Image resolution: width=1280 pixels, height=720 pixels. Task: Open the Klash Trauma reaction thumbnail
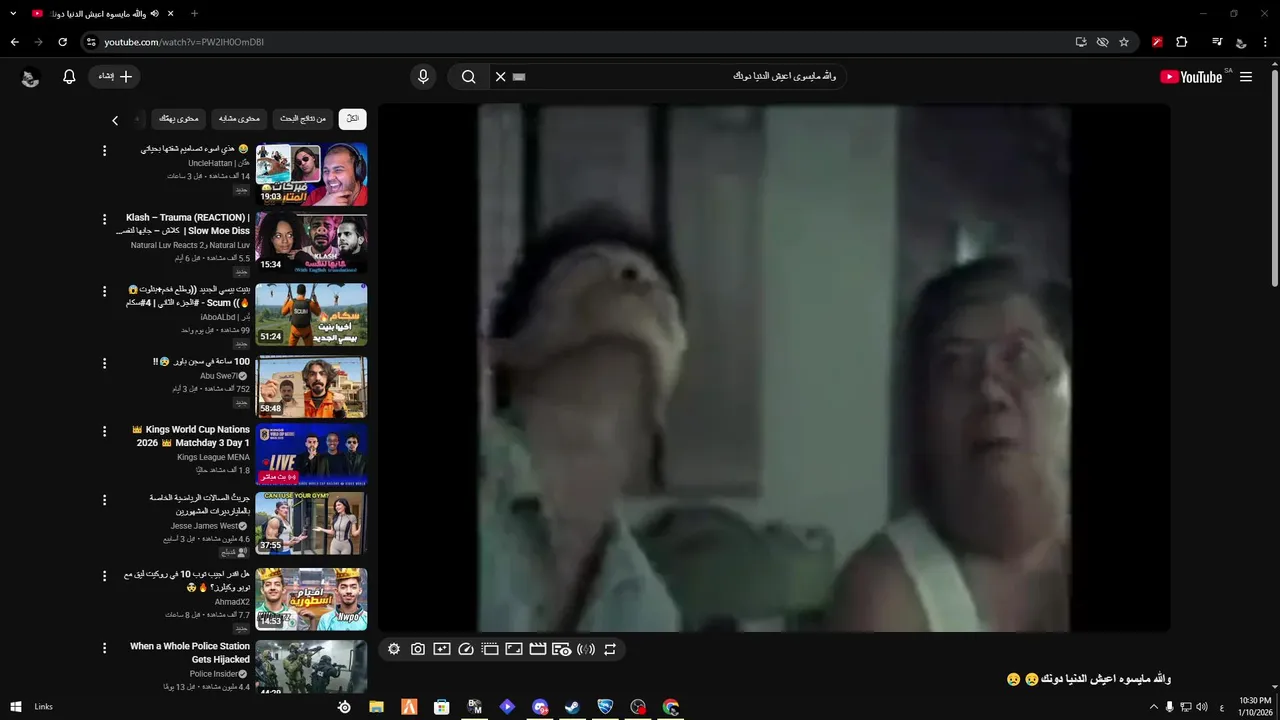pyautogui.click(x=311, y=243)
